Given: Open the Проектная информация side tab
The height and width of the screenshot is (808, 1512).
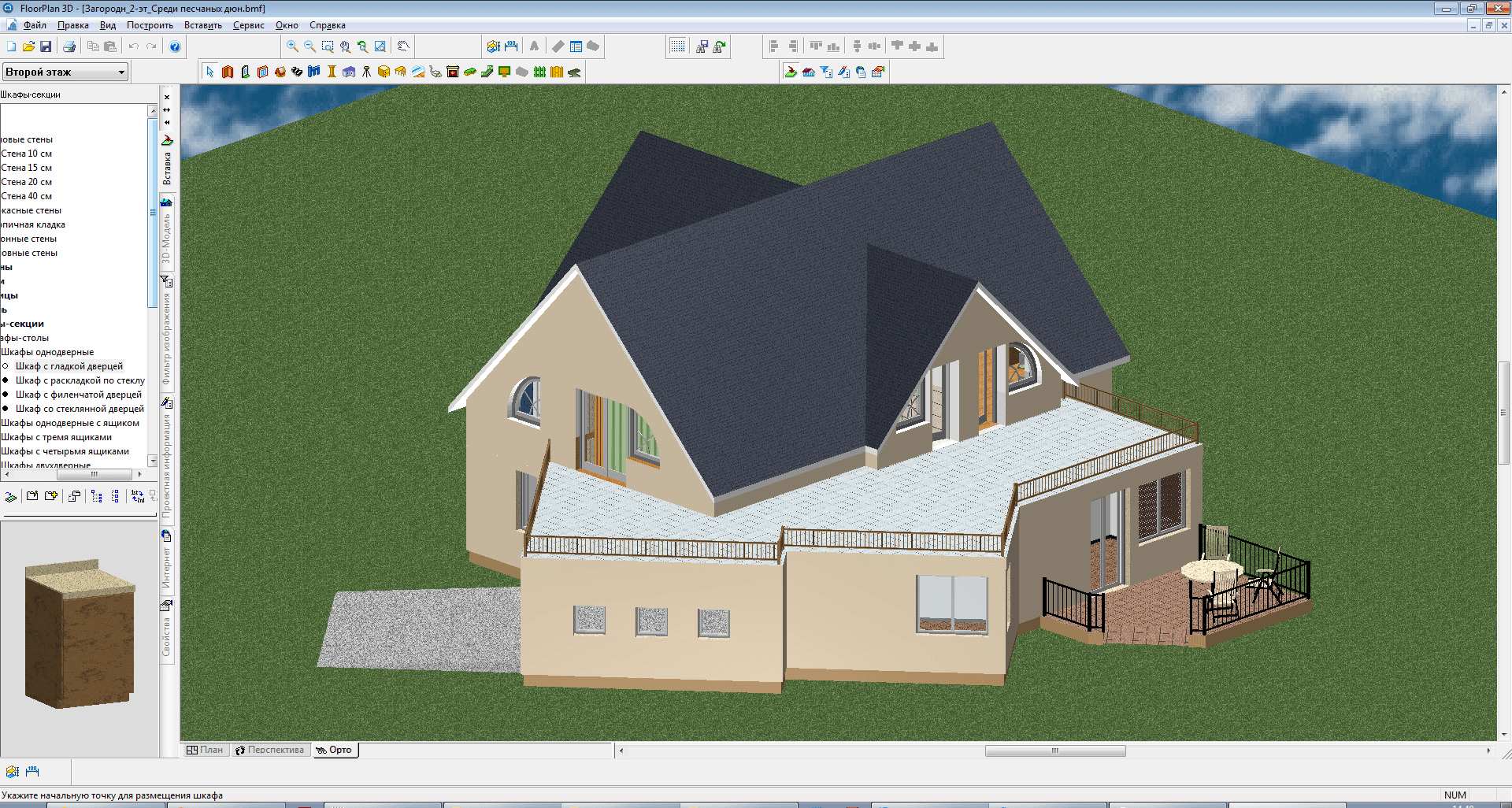Looking at the screenshot, I should [167, 458].
